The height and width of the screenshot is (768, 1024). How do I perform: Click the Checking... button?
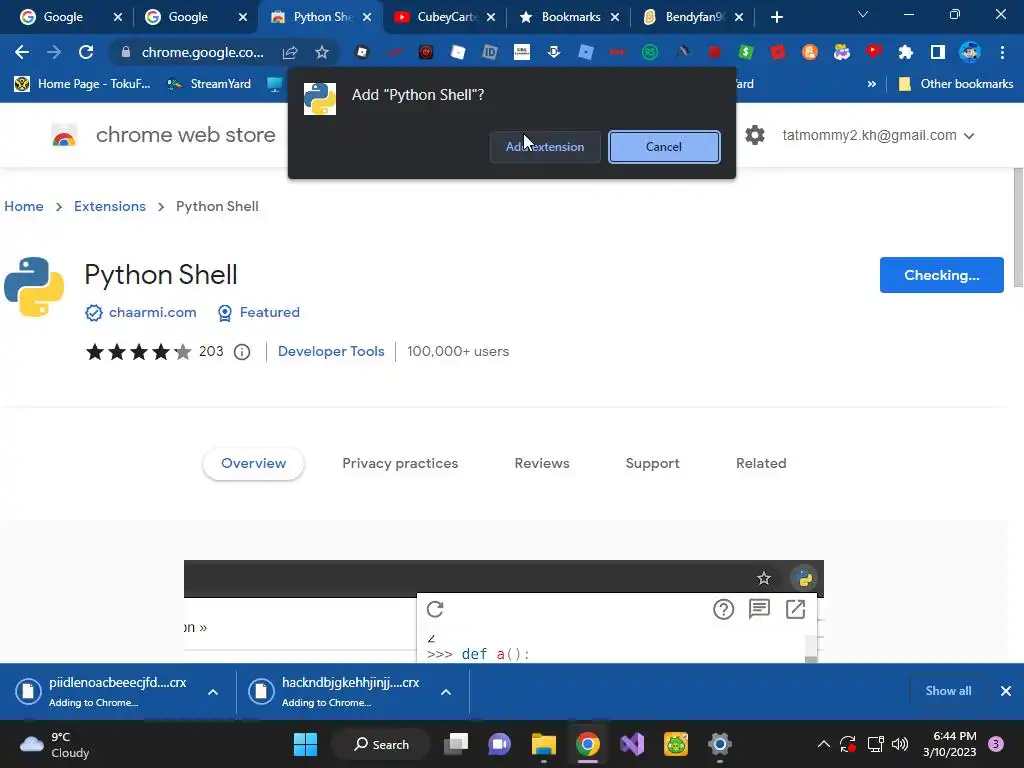coord(941,275)
